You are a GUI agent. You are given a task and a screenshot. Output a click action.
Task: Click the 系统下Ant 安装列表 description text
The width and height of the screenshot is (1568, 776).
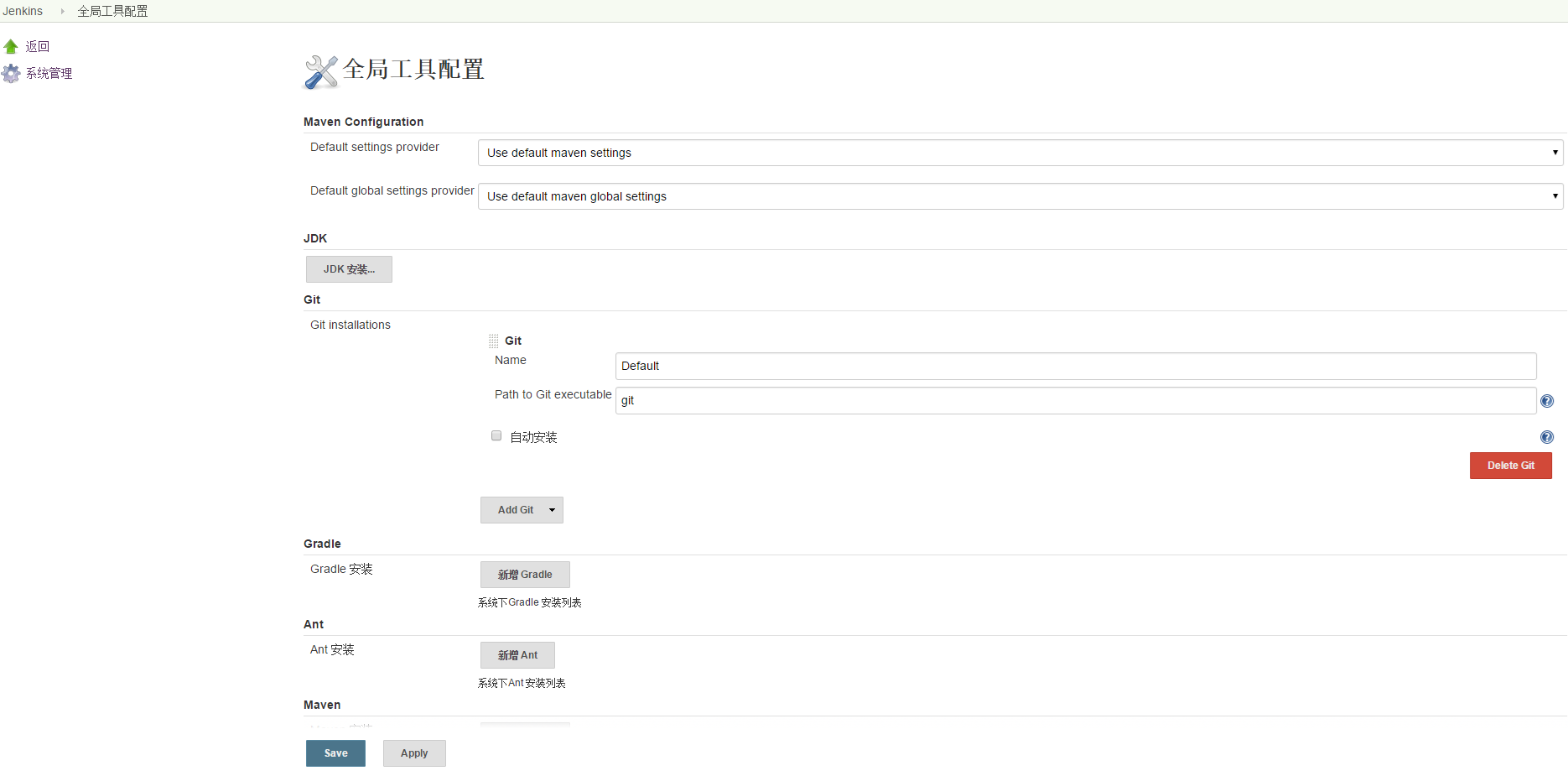(x=522, y=683)
